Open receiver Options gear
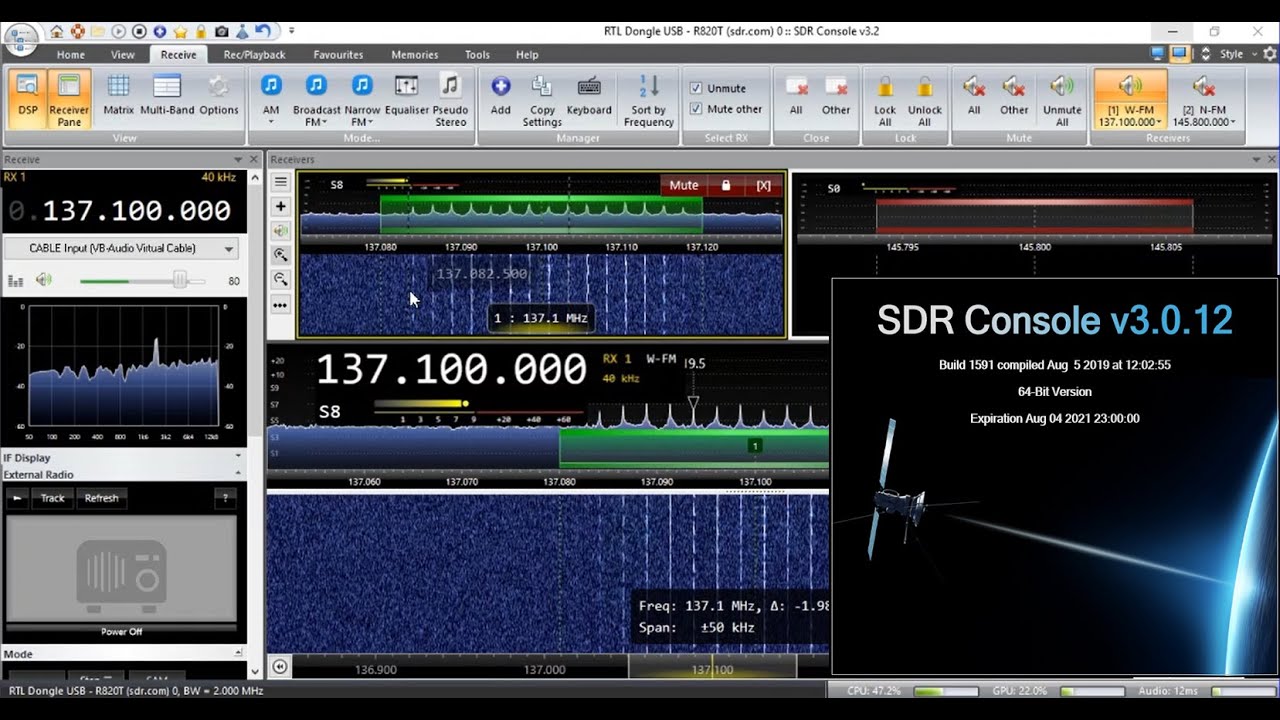The image size is (1280, 720). [219, 98]
